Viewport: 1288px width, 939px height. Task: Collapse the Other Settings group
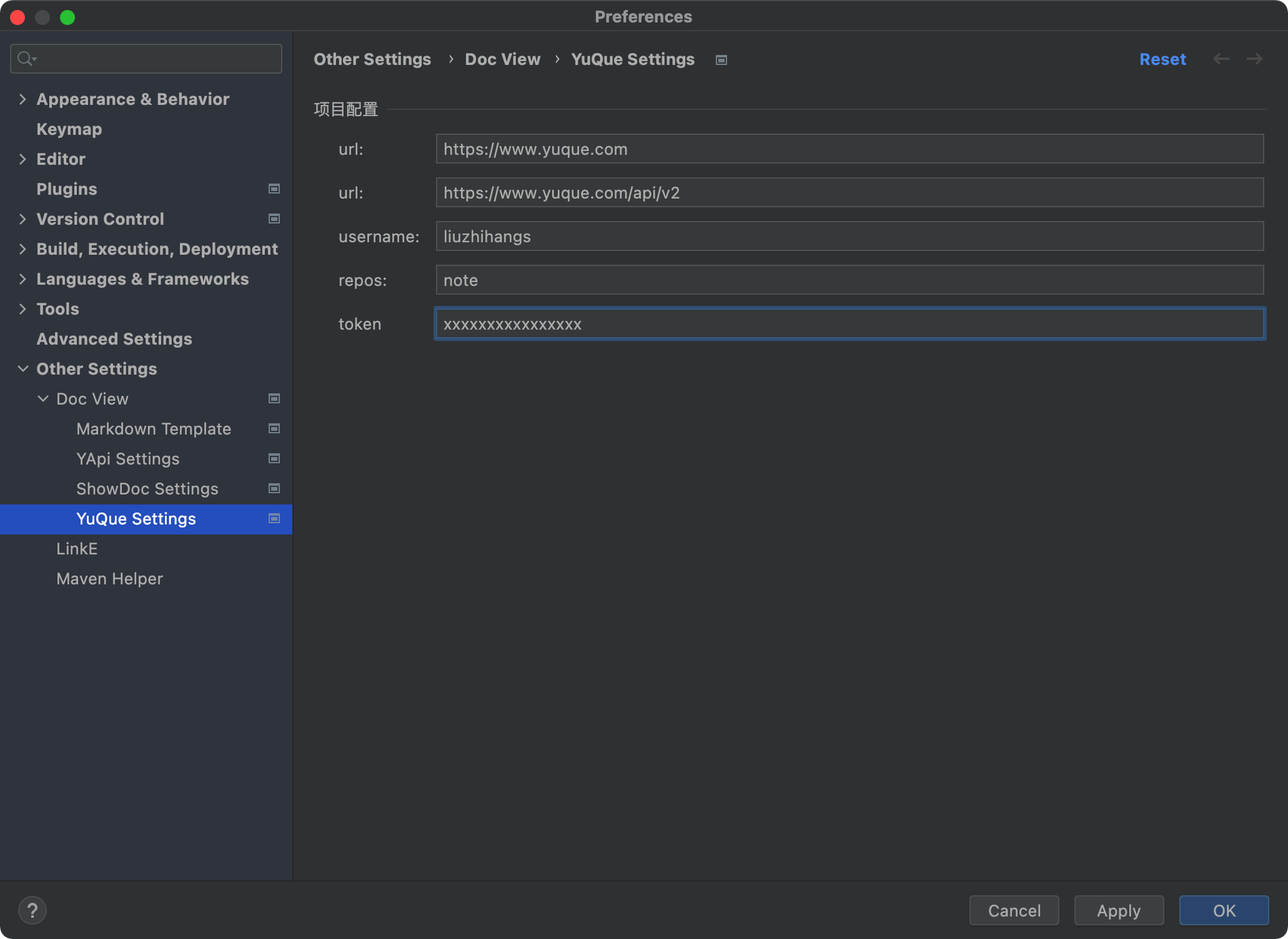pyautogui.click(x=22, y=368)
